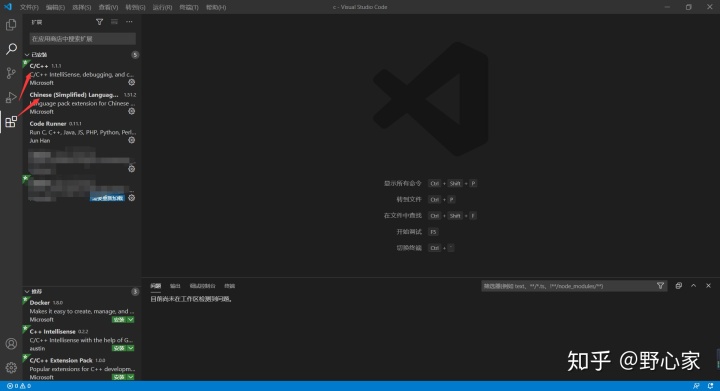
Task: Open the Terminal (T) menu
Action: tap(189, 7)
